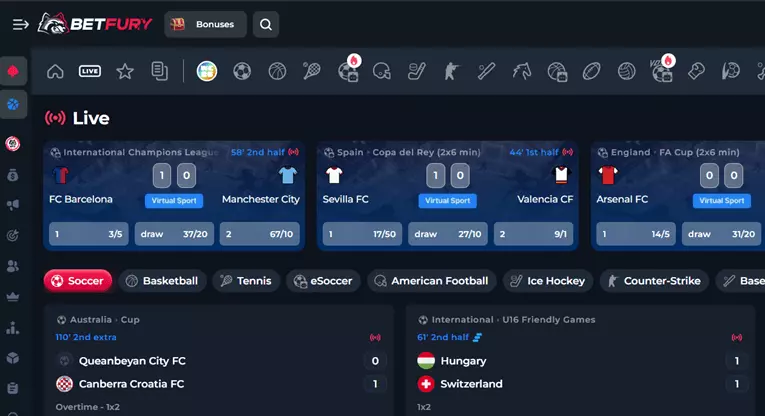Select the soccer ball icon in sports bar
This screenshot has width=765, height=416.
[242, 71]
